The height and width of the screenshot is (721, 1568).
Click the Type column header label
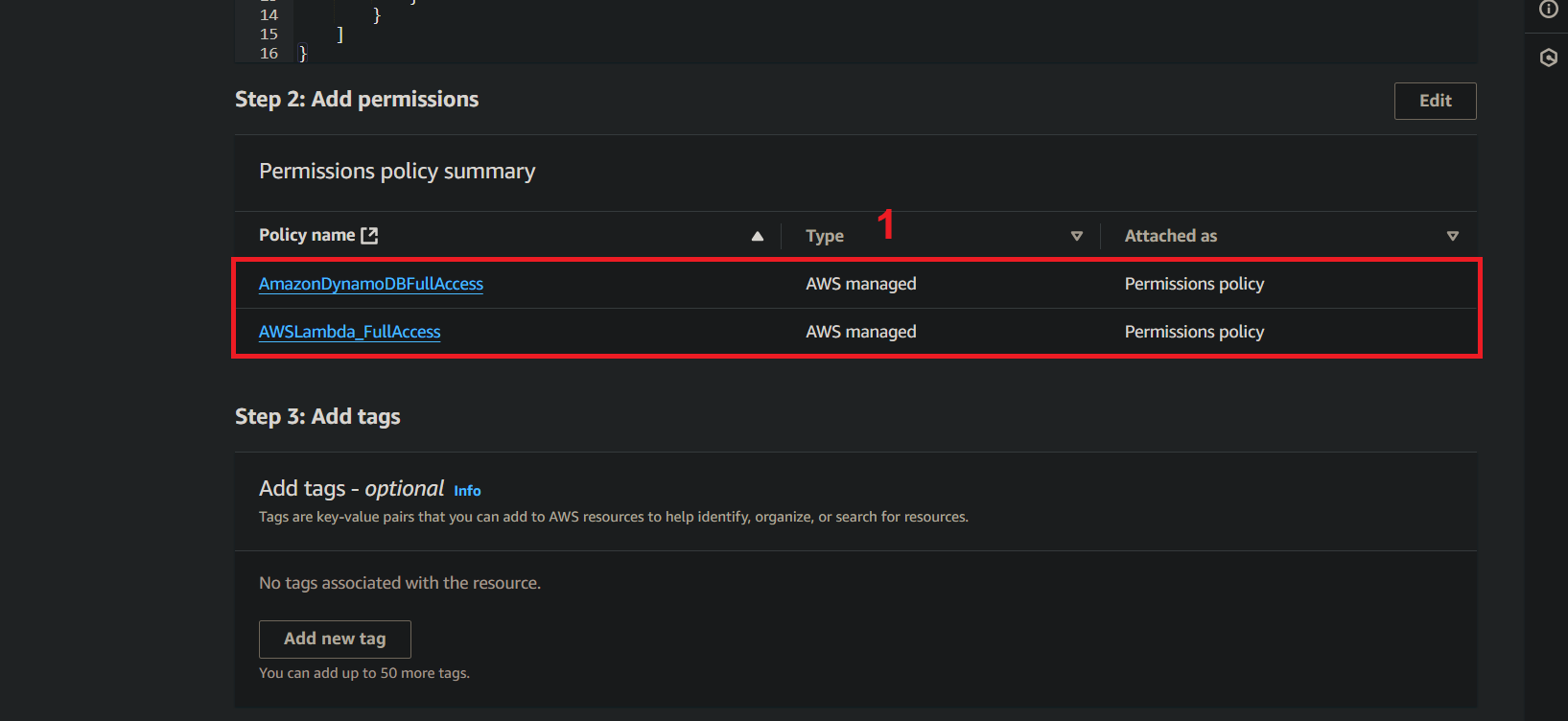coord(825,236)
